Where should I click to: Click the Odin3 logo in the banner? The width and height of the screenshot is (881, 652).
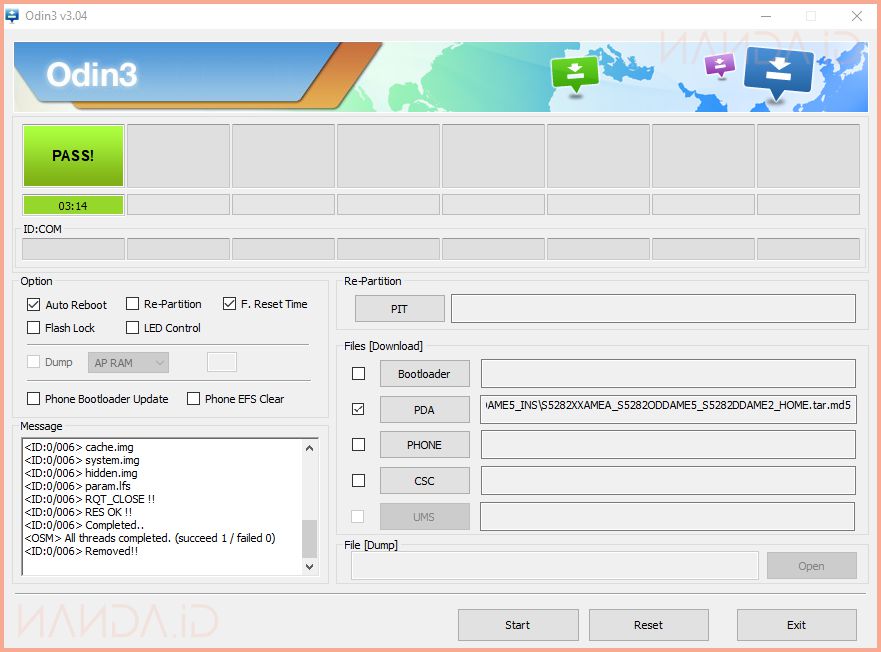click(x=91, y=76)
